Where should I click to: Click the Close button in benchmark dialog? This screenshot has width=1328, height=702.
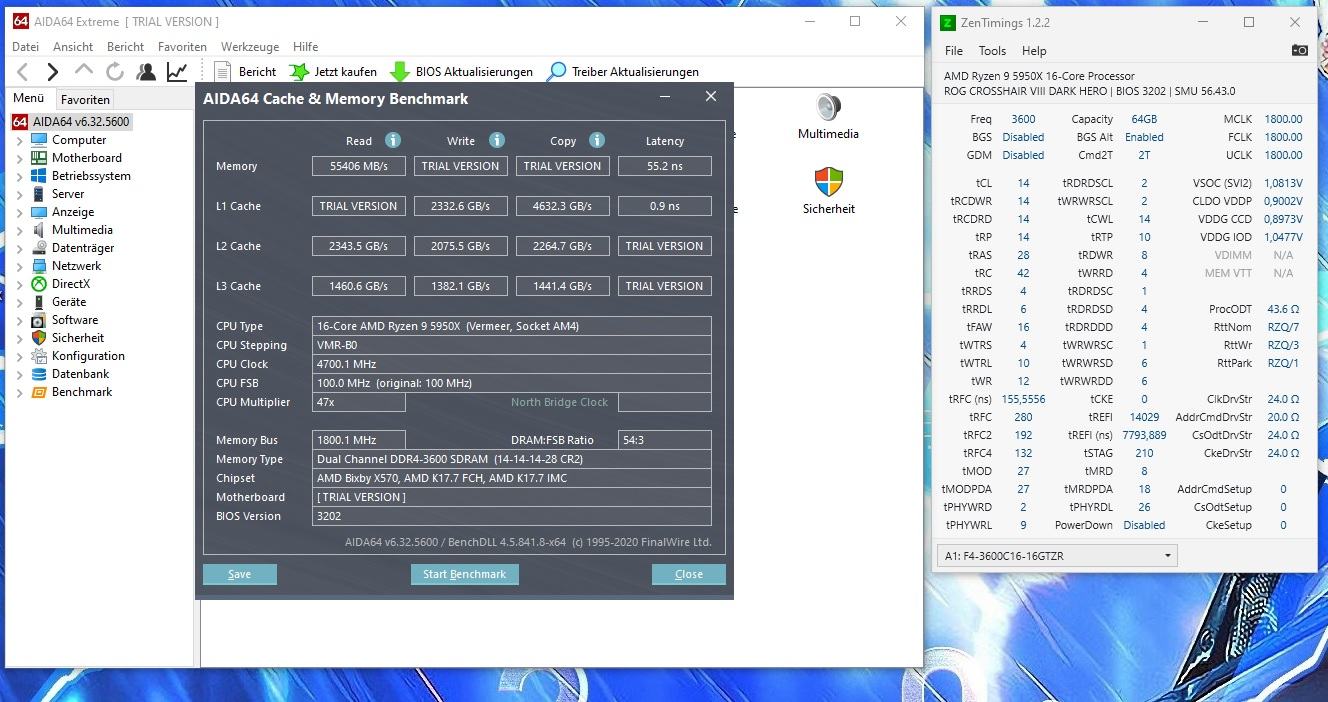688,574
